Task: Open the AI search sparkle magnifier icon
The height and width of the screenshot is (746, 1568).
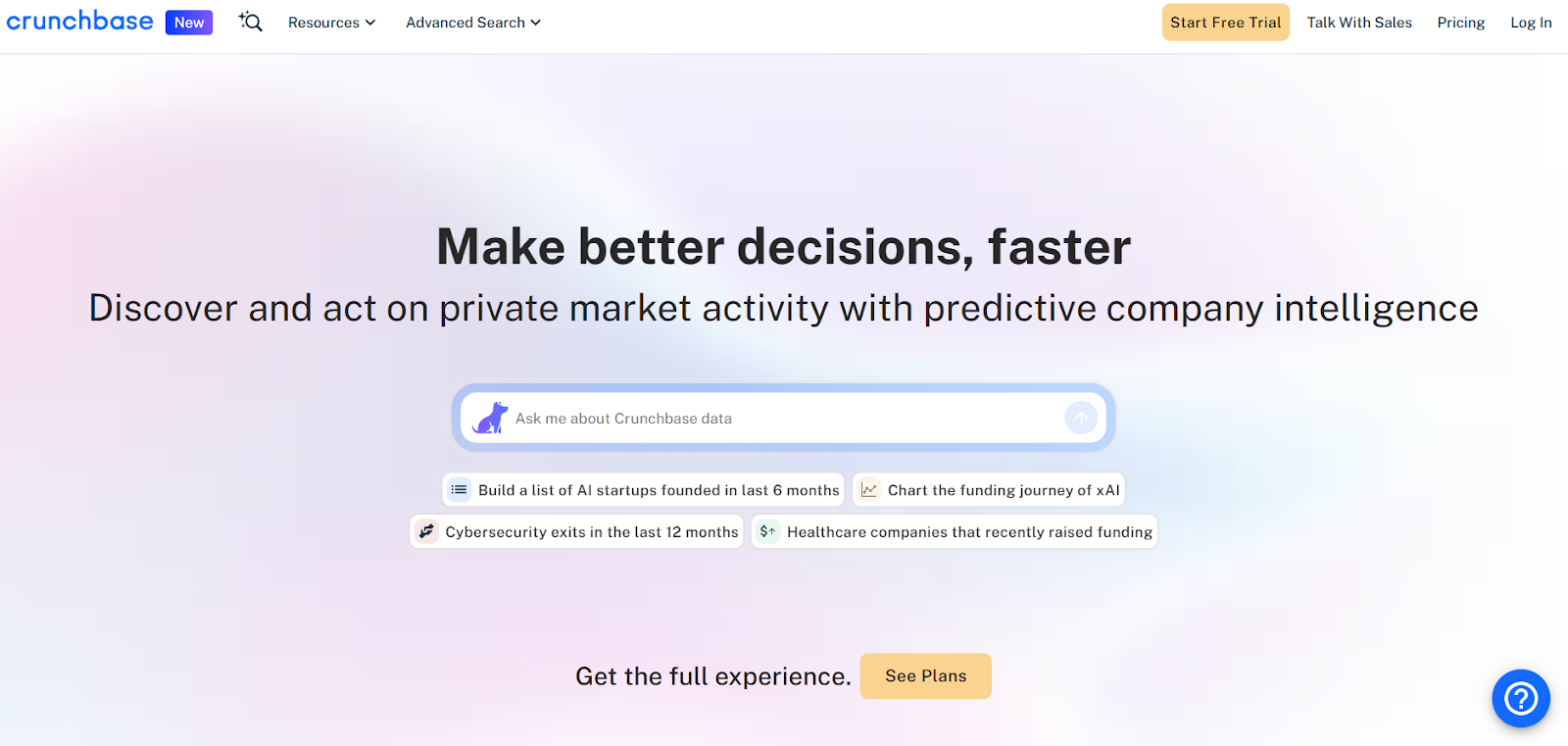Action: click(251, 22)
